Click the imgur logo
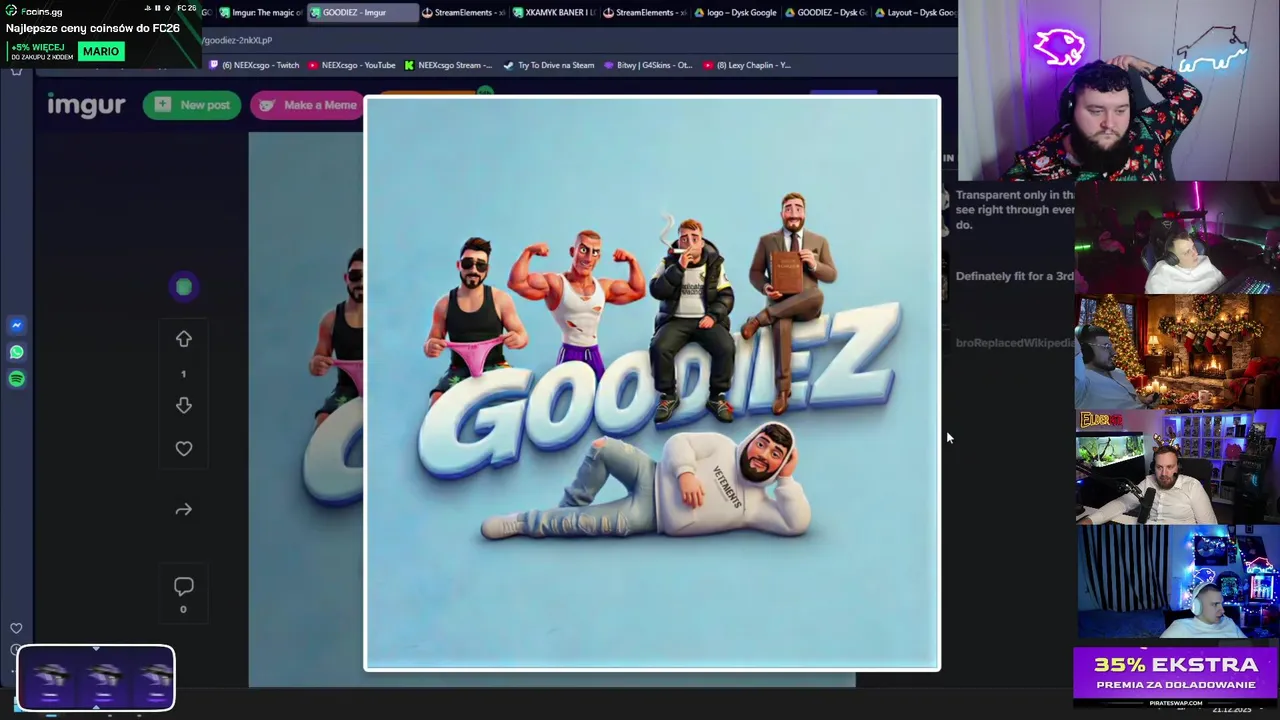Viewport: 1280px width, 720px height. click(x=86, y=104)
